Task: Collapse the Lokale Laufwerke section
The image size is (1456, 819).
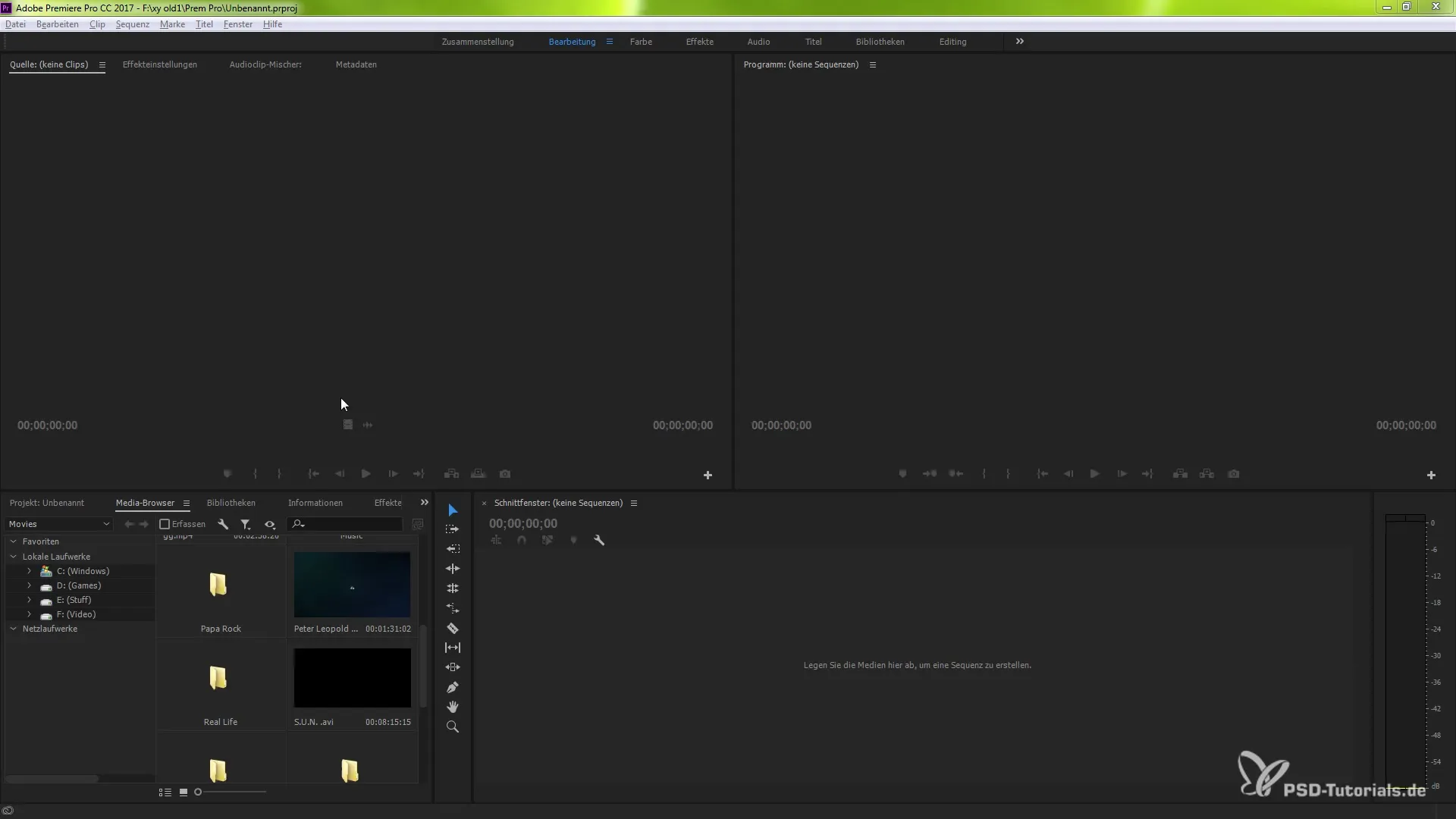Action: [13, 557]
